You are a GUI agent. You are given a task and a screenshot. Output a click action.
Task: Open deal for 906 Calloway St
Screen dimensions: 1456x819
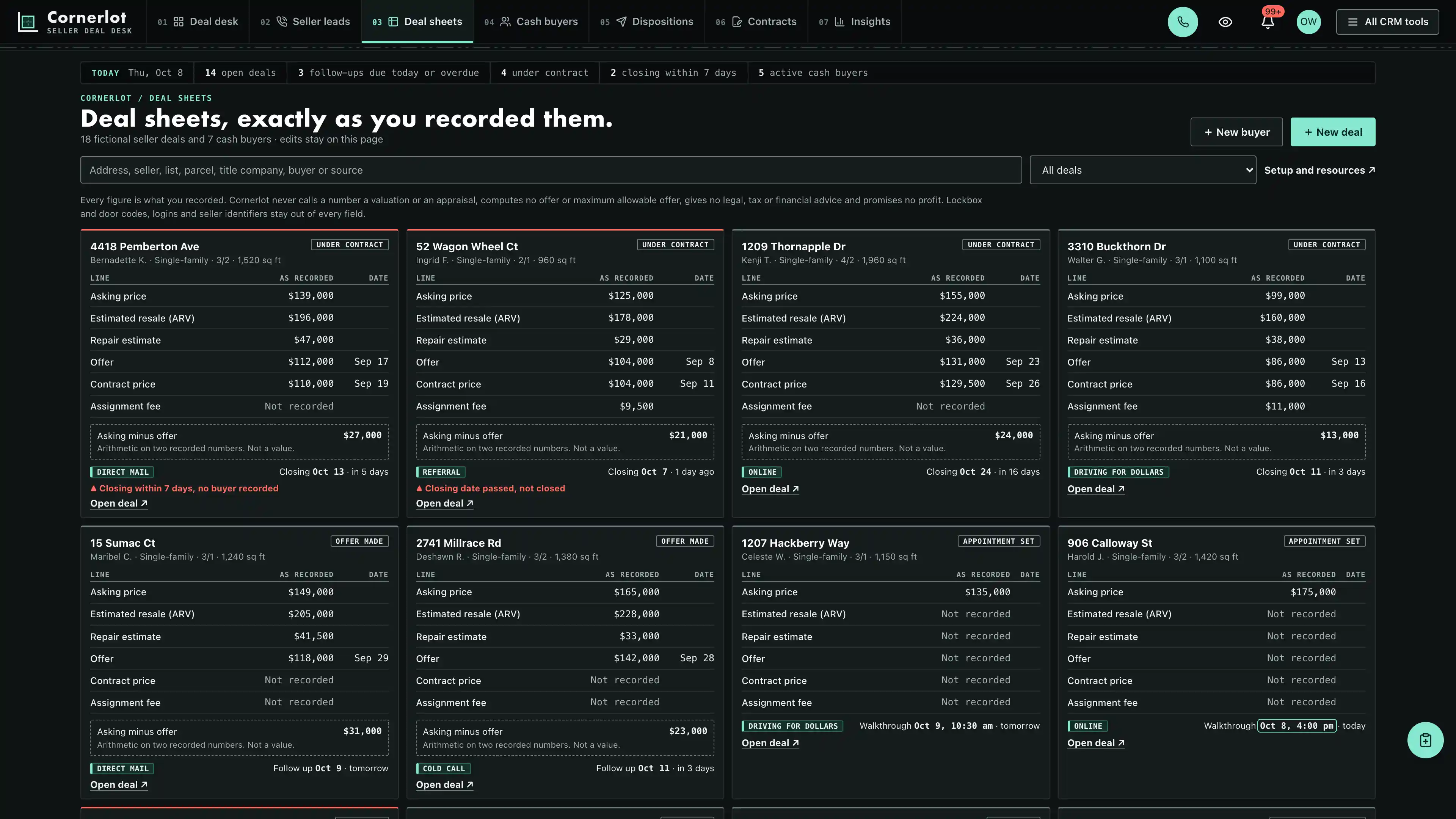(1095, 743)
